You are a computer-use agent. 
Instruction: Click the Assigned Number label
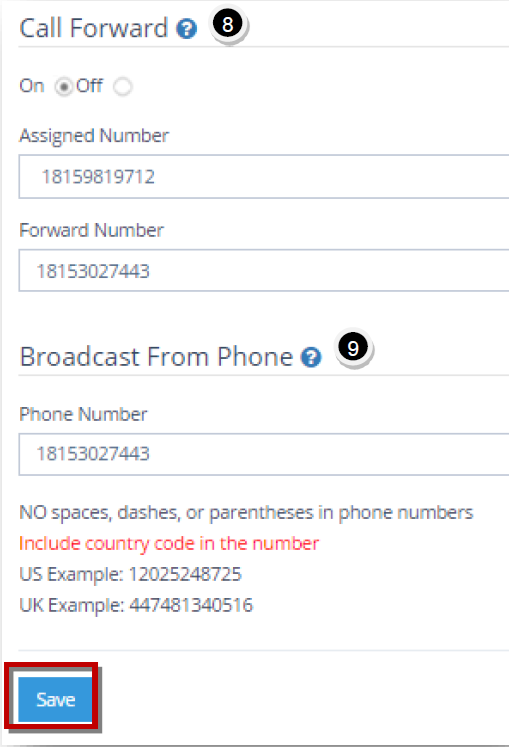pos(94,136)
